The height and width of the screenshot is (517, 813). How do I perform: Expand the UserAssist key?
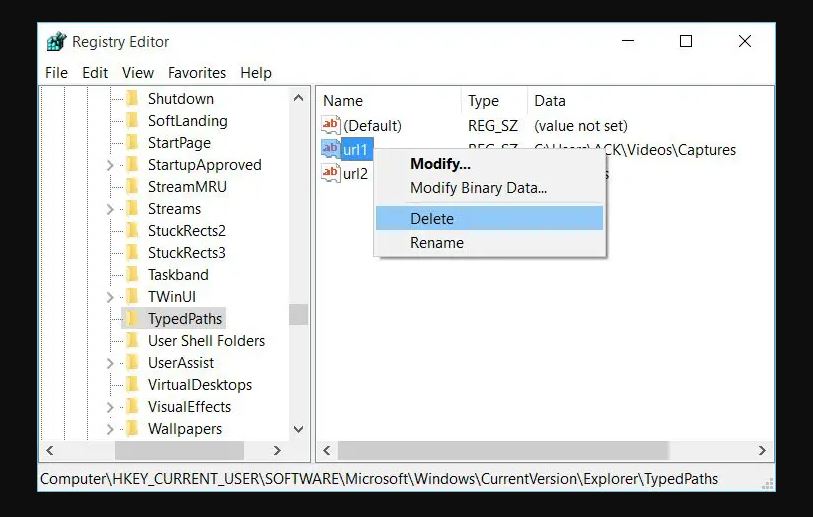click(x=110, y=364)
